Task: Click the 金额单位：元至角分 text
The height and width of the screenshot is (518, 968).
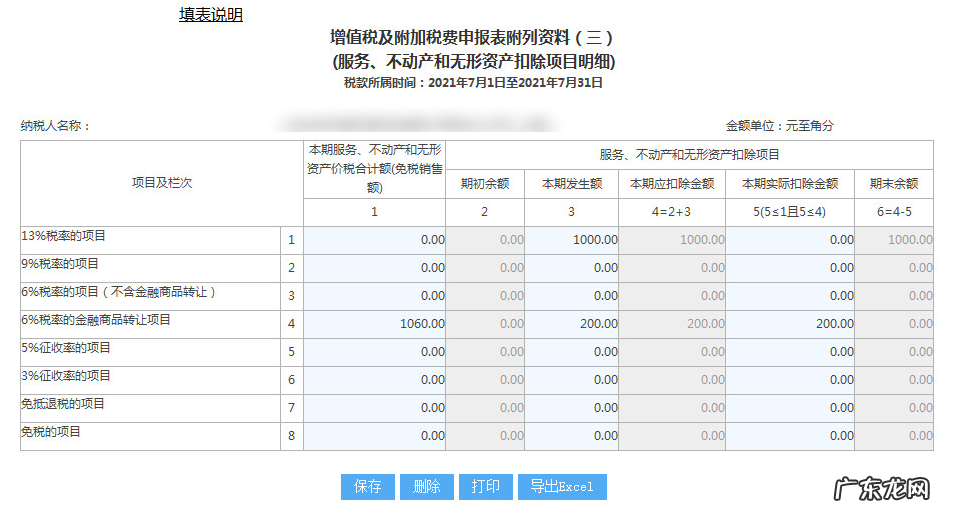Action: coord(780,126)
